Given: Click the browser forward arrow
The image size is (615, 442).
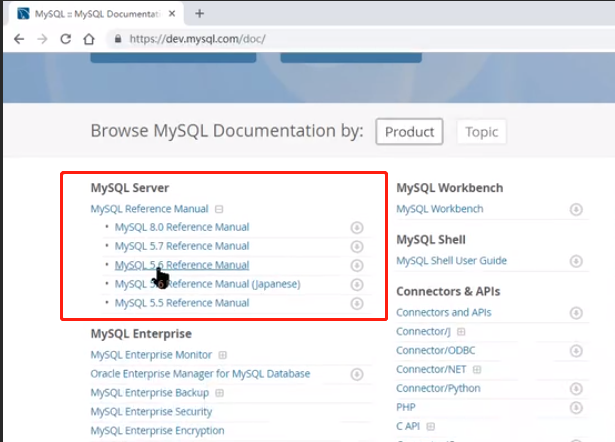Looking at the screenshot, I should [42, 39].
